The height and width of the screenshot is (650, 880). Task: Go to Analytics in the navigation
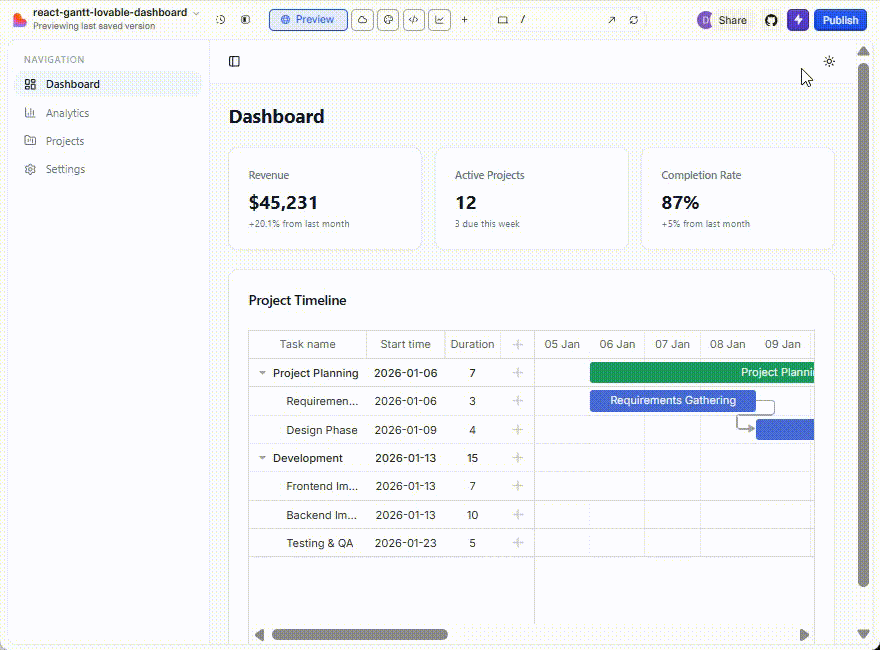(67, 113)
